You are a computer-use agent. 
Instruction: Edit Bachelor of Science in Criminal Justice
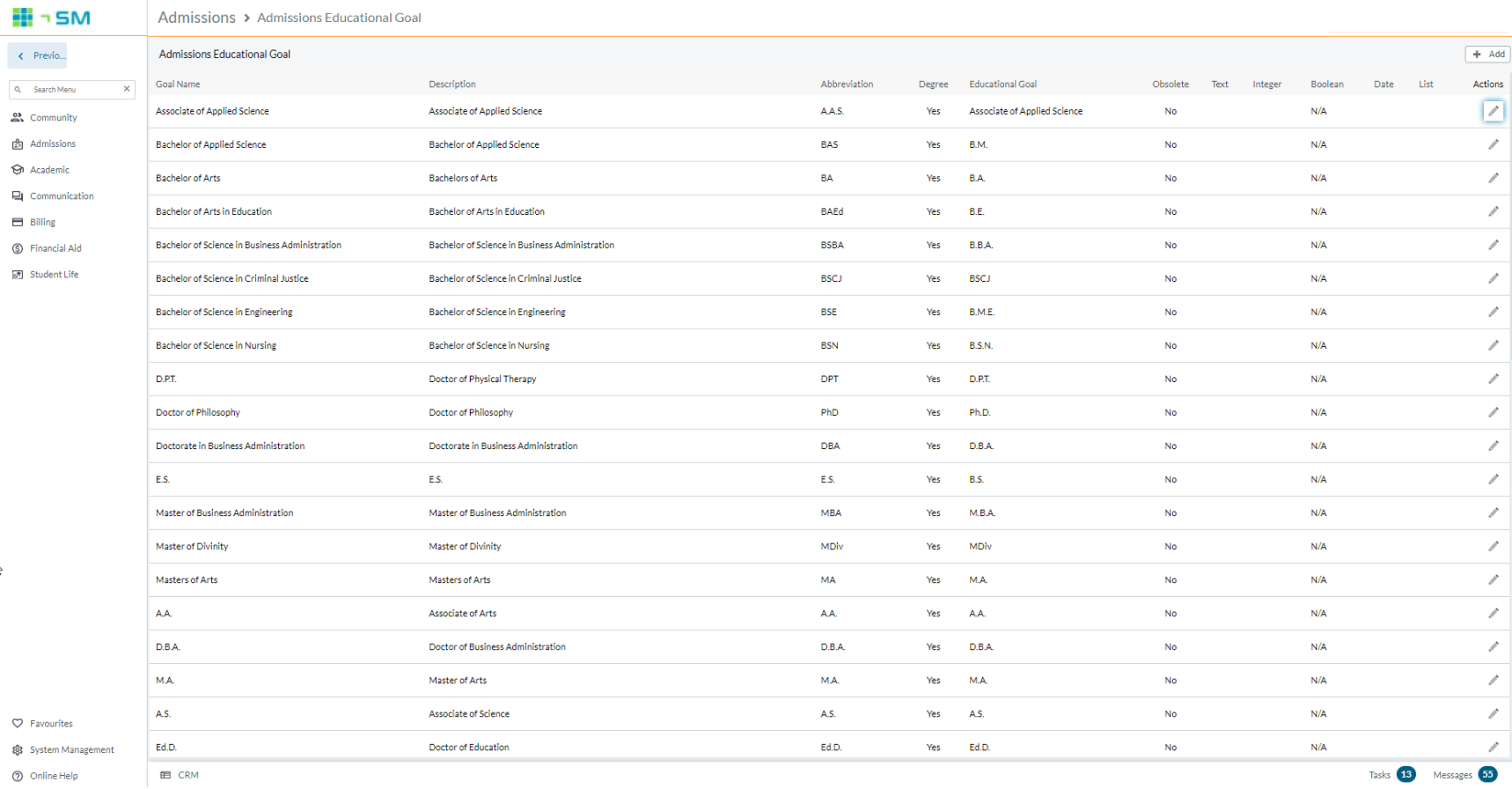tap(1493, 278)
